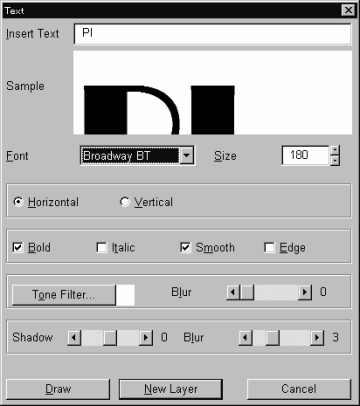Screen dimensions: 360x406
Task: Click the Draw button
Action: [x=58, y=389]
